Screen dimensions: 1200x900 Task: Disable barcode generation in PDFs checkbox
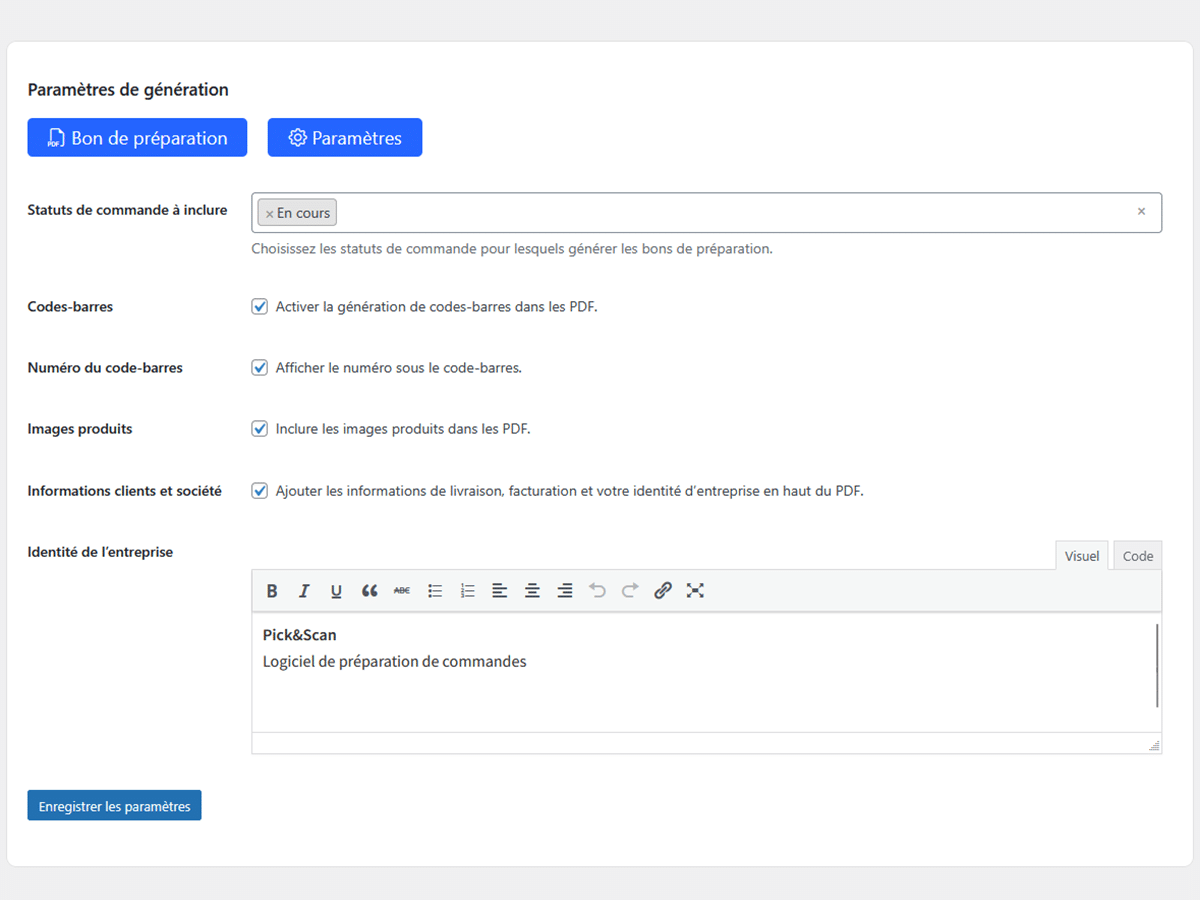[260, 307]
